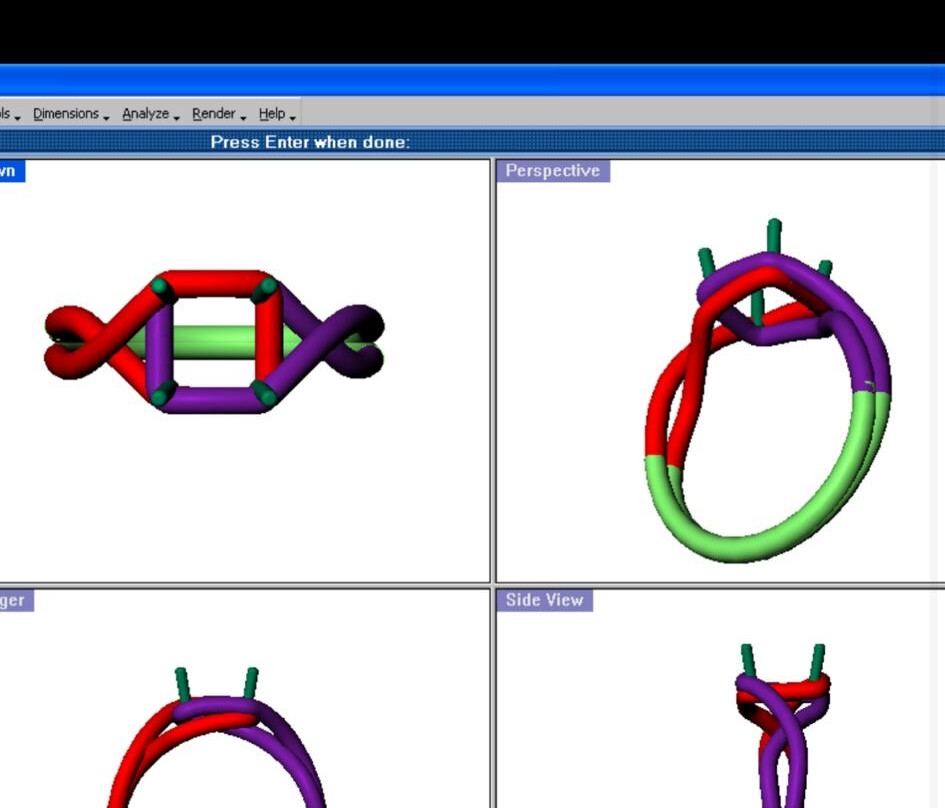Select the purple bottom rail in top view
Screen dimensions: 945x808
coord(213,401)
